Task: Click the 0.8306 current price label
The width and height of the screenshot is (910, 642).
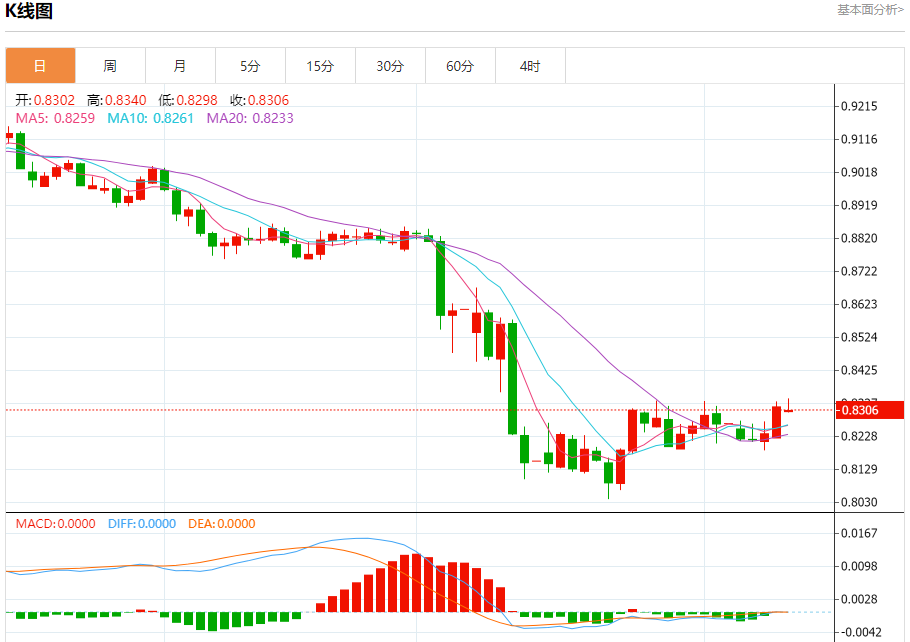Action: [869, 410]
